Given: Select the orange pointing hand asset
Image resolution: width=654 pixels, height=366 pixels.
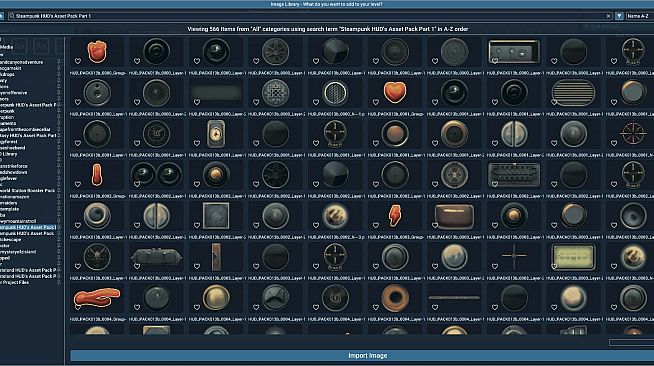Looking at the screenshot, I should click(x=97, y=298).
